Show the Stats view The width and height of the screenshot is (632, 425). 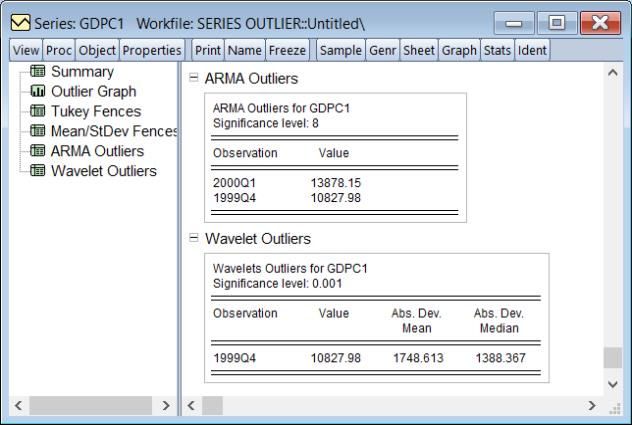click(x=498, y=50)
